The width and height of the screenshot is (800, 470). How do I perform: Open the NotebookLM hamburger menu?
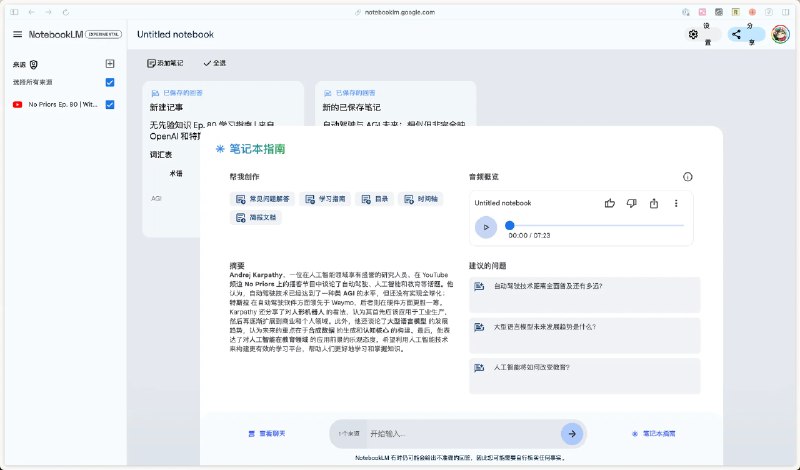pos(17,34)
